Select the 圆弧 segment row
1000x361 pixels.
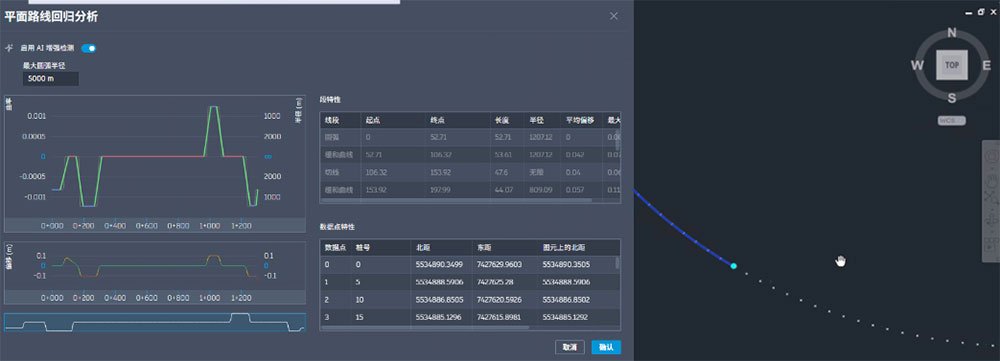point(470,137)
